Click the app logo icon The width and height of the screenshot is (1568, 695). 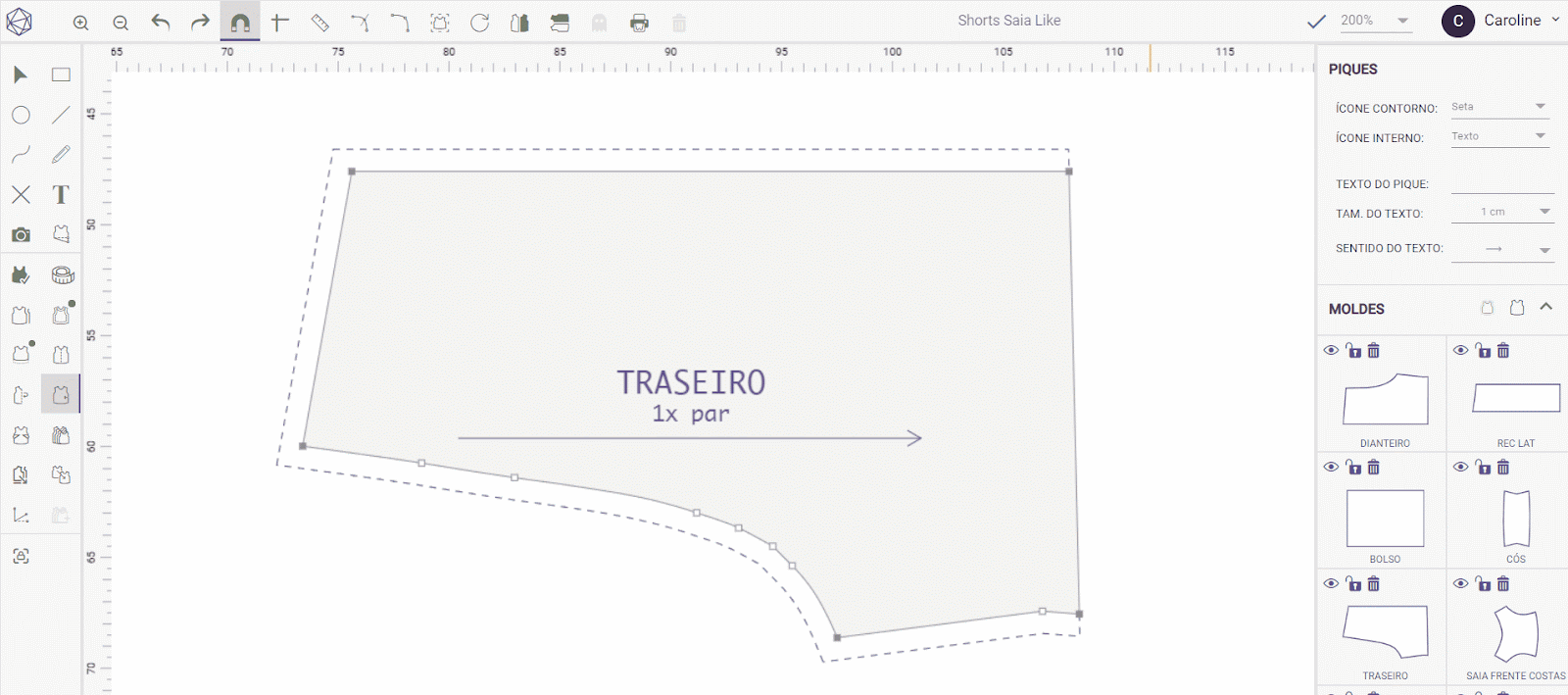click(x=20, y=22)
